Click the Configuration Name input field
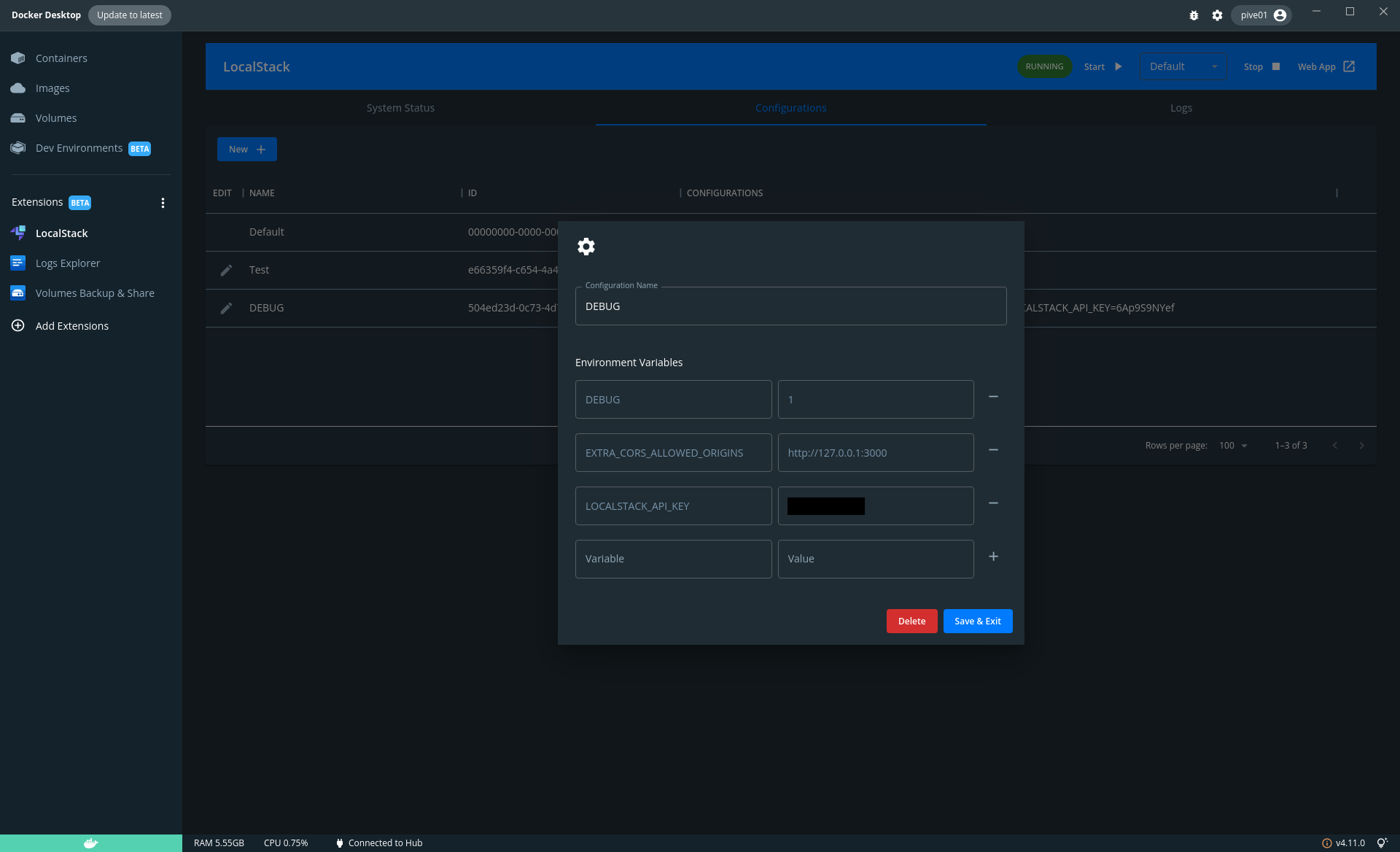Viewport: 1400px width, 852px height. tap(790, 306)
